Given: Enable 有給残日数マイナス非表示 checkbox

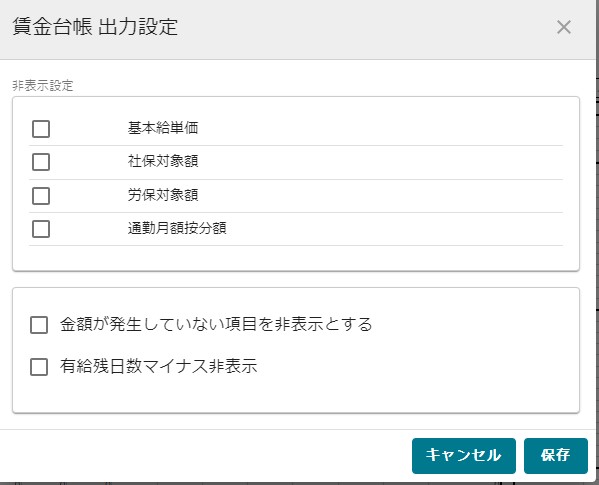Looking at the screenshot, I should [39, 367].
